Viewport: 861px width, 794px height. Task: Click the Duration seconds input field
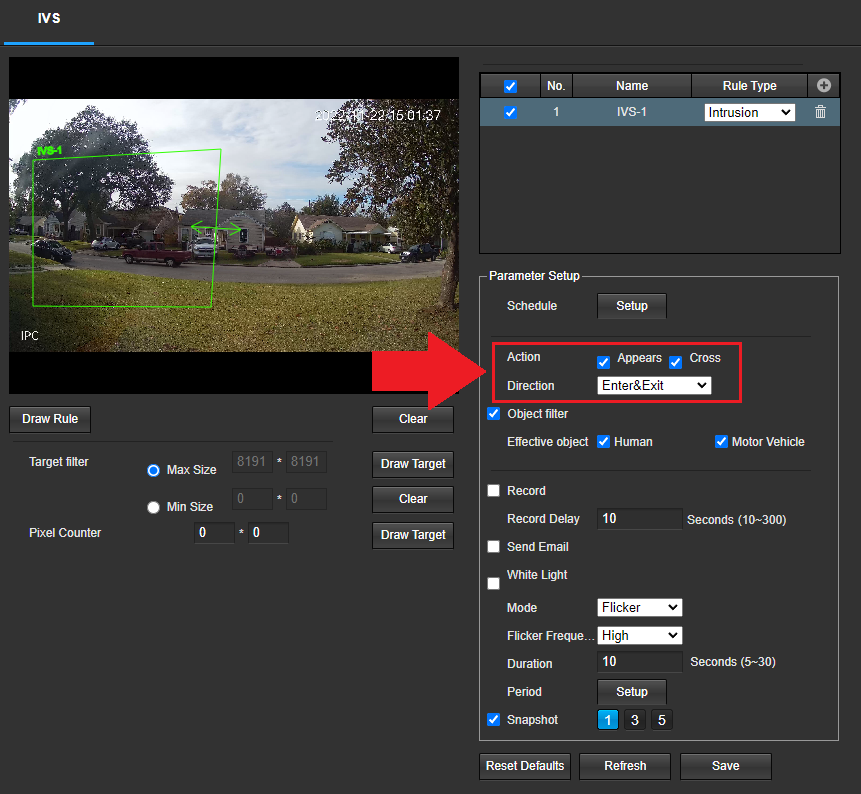[x=640, y=662]
